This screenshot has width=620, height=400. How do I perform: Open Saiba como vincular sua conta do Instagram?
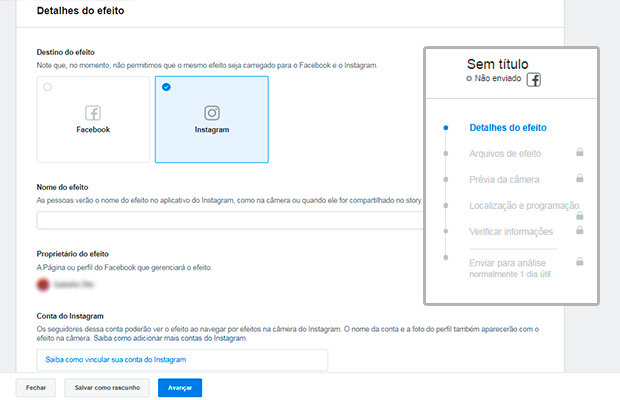coord(115,360)
